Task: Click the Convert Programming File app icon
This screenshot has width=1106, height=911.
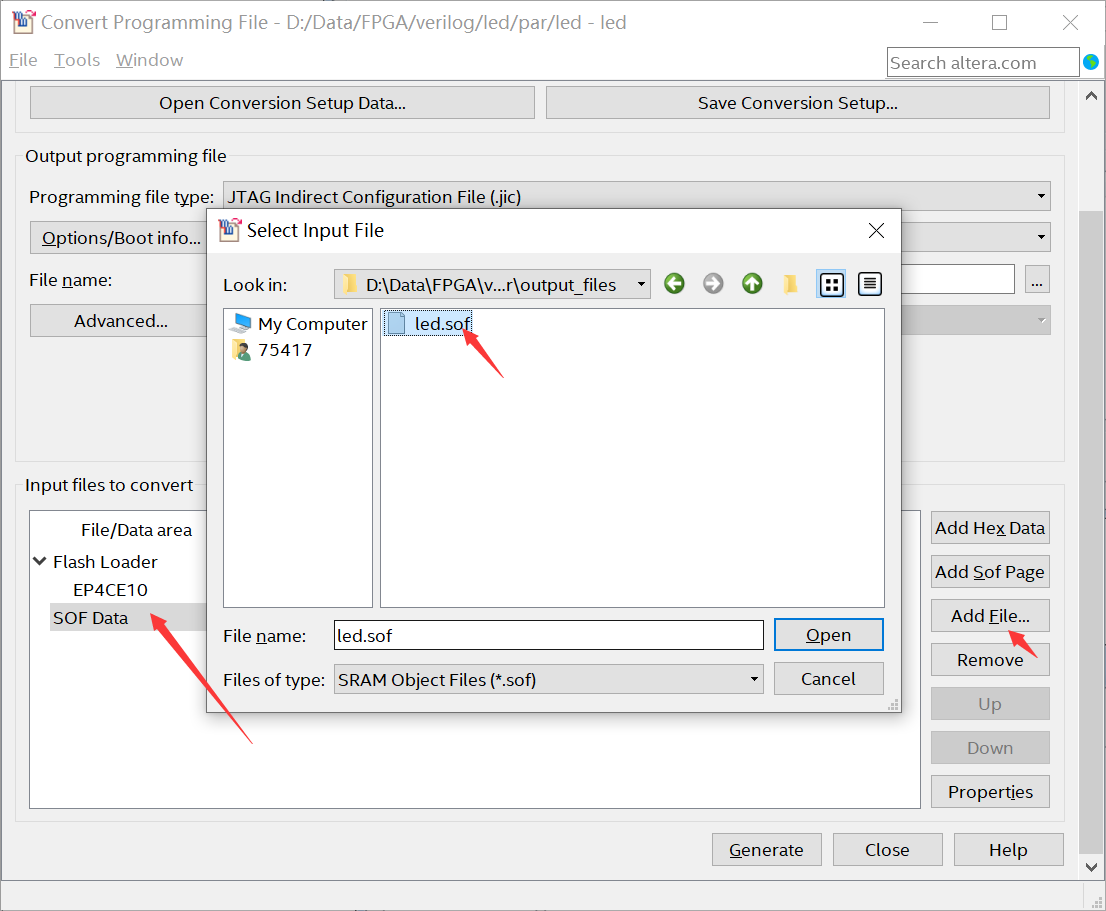Action: 23,23
